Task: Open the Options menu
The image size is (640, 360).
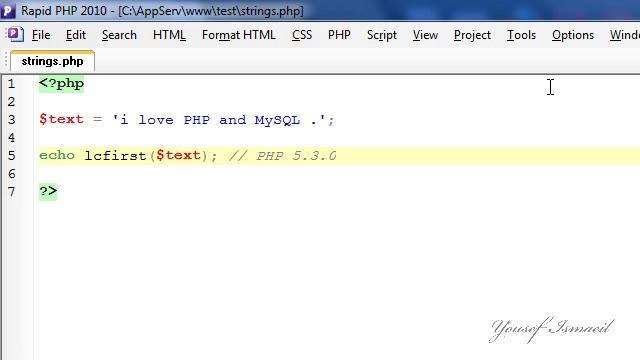Action: point(573,35)
